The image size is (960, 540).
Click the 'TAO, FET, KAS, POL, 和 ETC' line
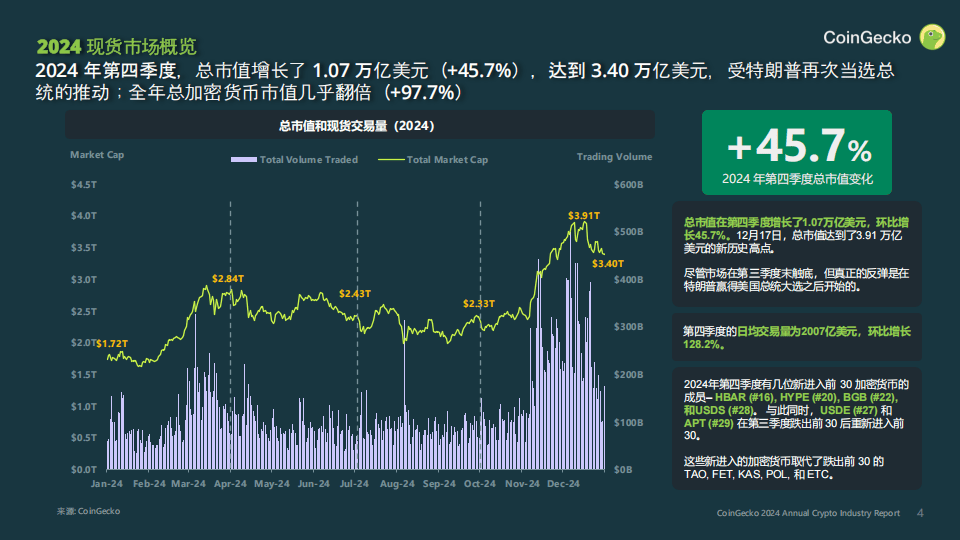pyautogui.click(x=759, y=474)
